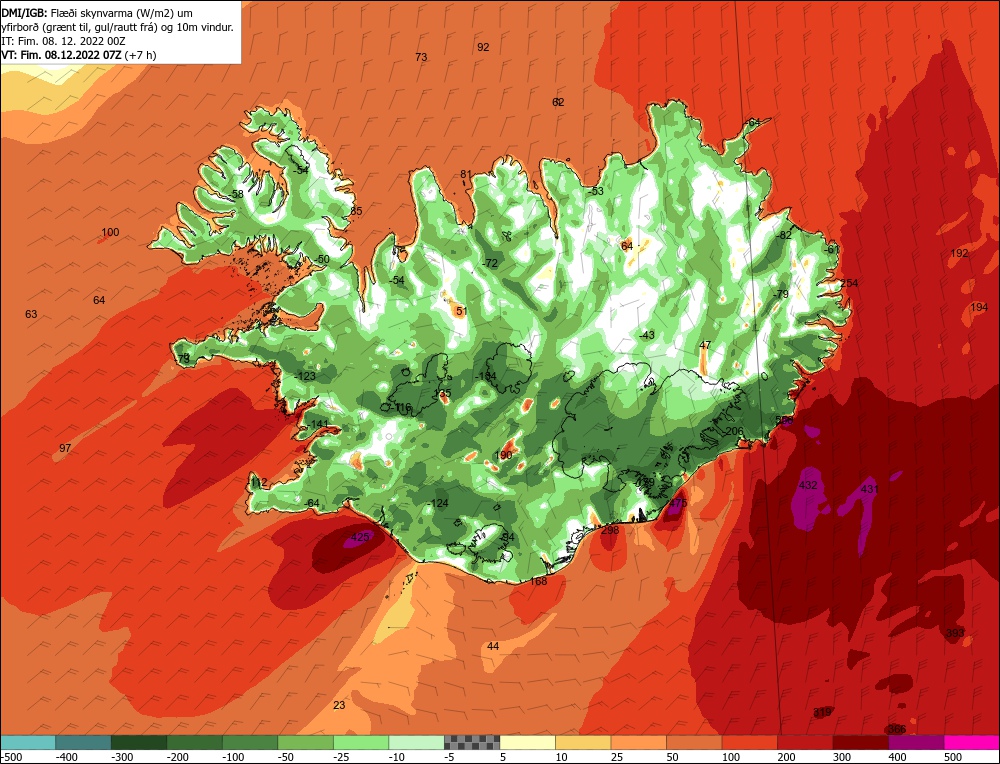The width and height of the screenshot is (1000, 764).
Task: Select the map value -82 in east Iceland
Action: [783, 235]
